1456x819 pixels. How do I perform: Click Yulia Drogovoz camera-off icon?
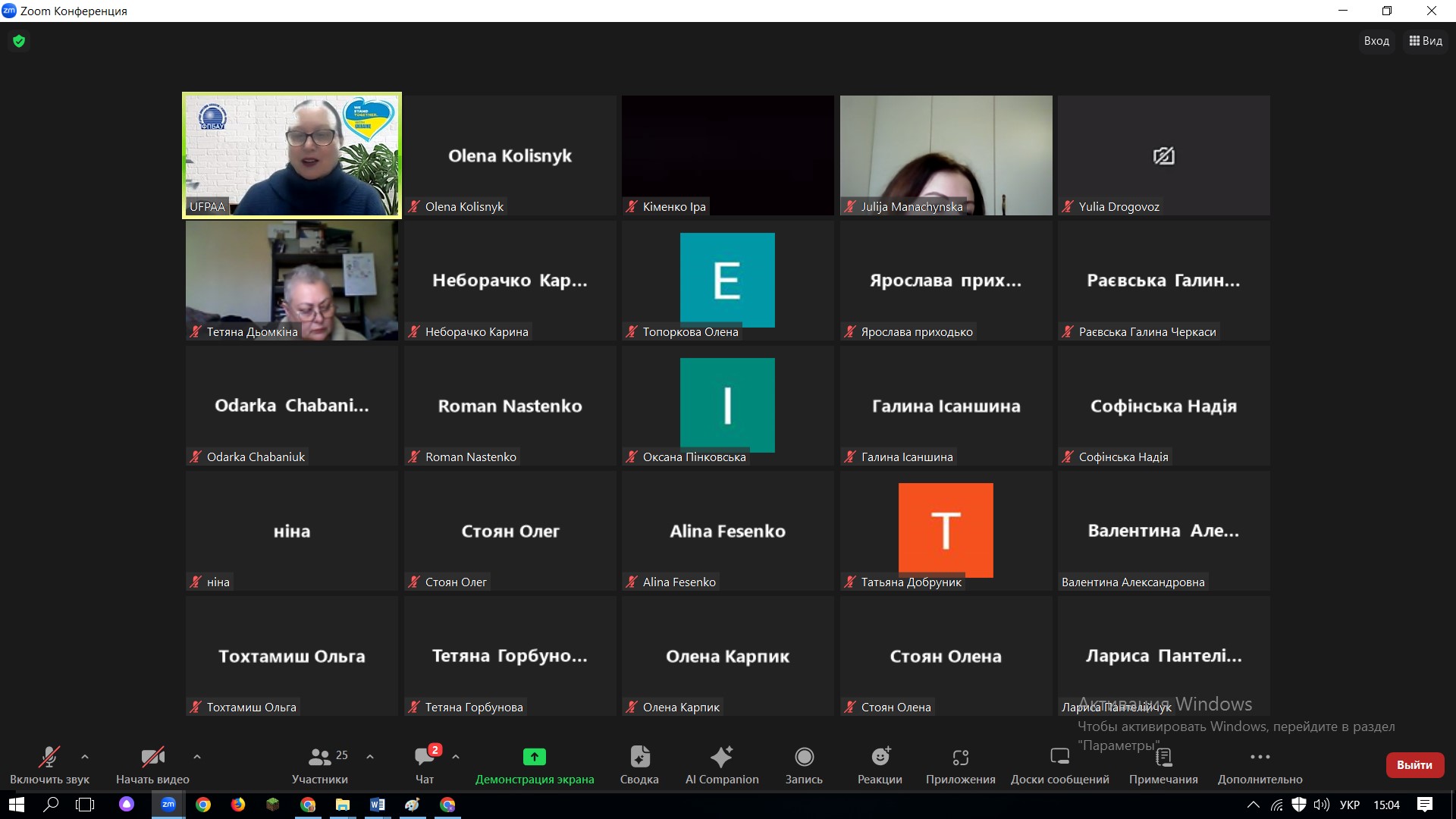[x=1163, y=155]
